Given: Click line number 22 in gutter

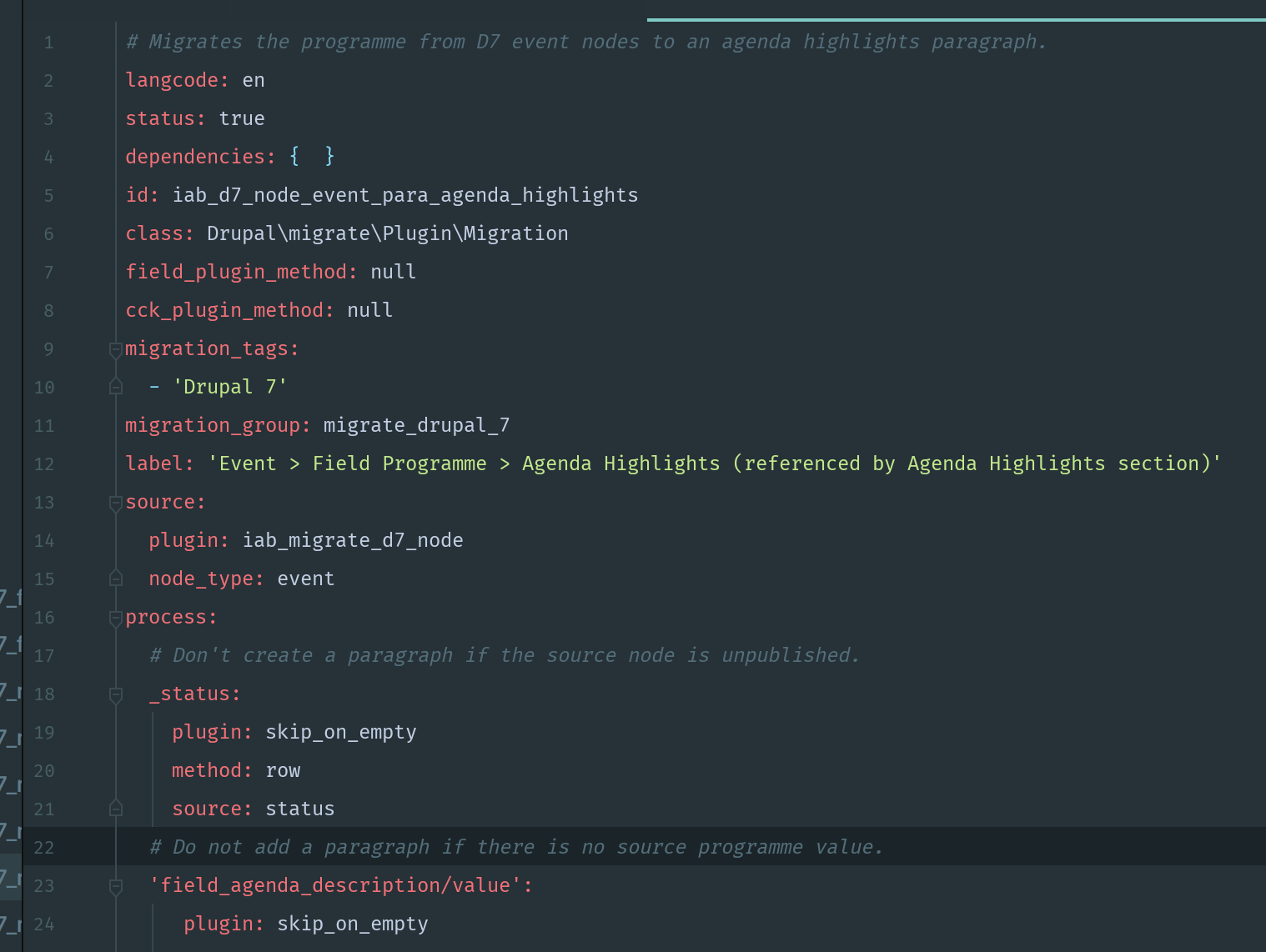Looking at the screenshot, I should click(44, 848).
